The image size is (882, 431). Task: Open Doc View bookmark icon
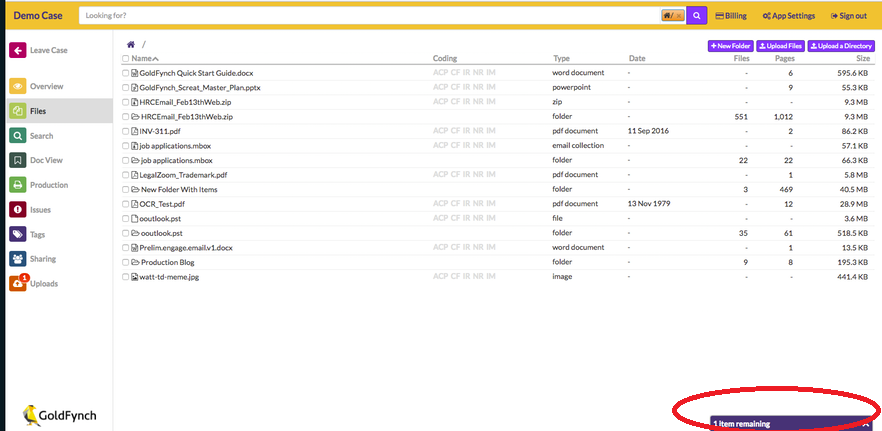(x=17, y=160)
